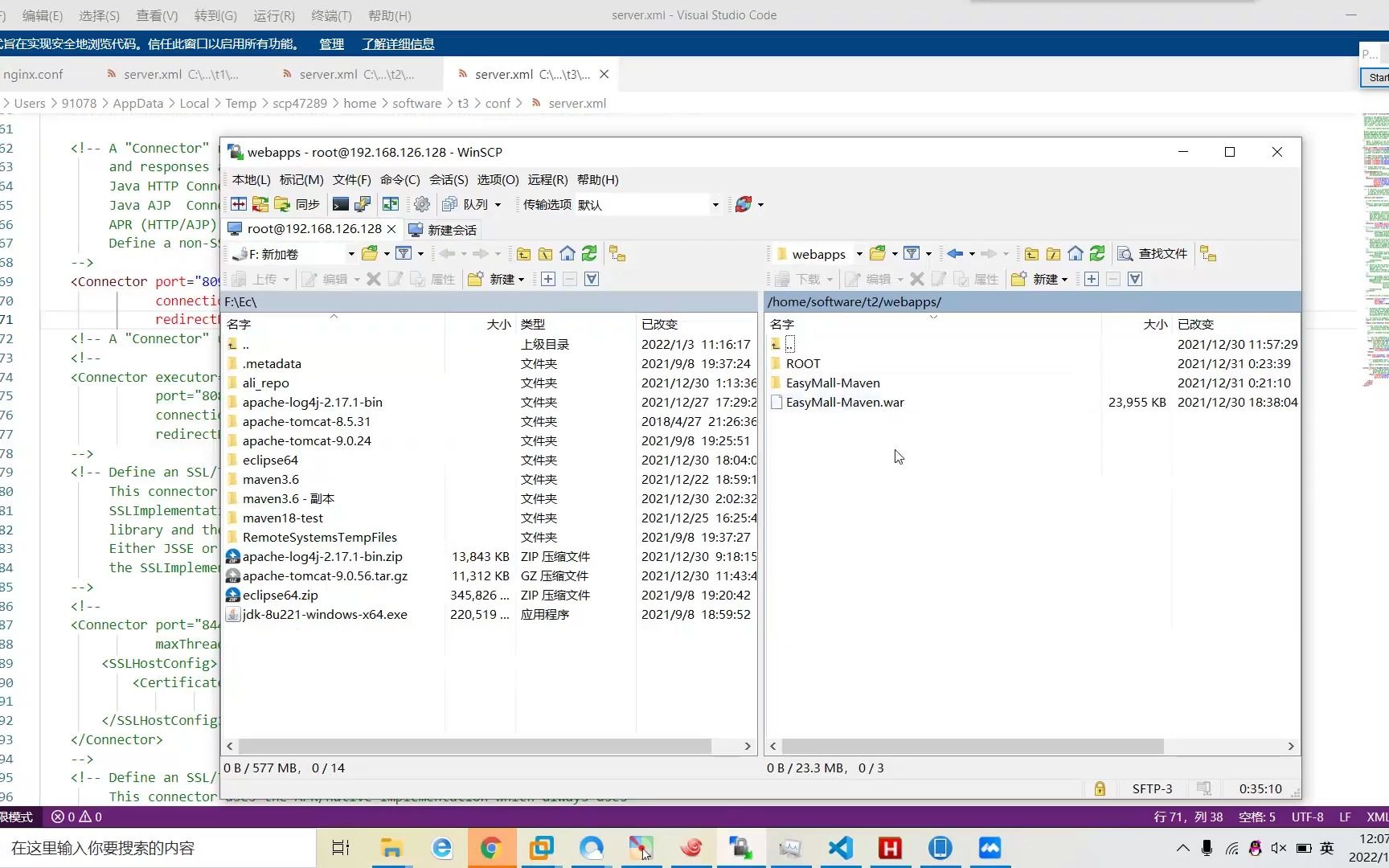
Task: Click the remote panel open-directory folder icon
Action: click(x=878, y=254)
